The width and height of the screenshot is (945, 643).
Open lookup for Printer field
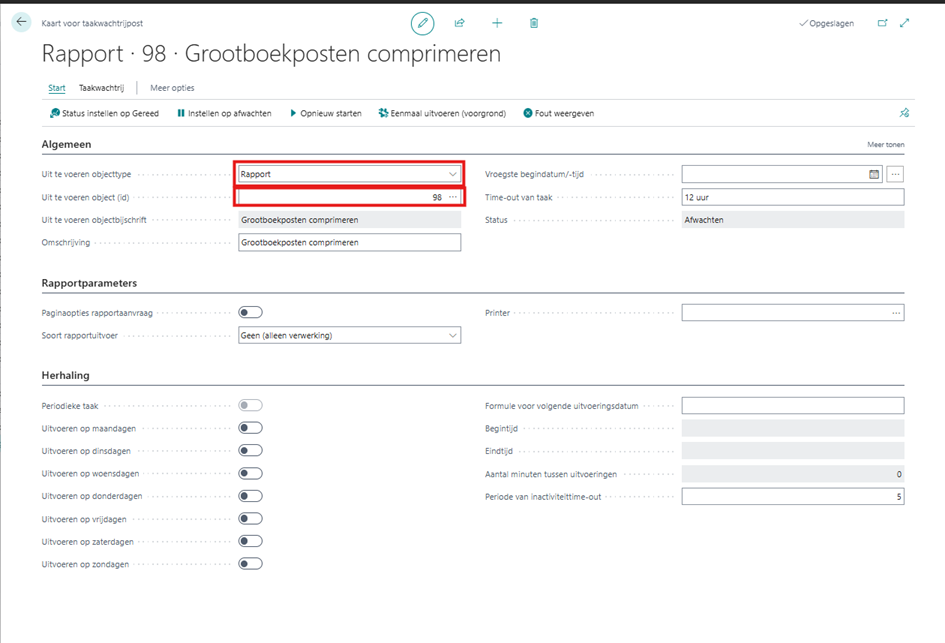click(x=895, y=313)
